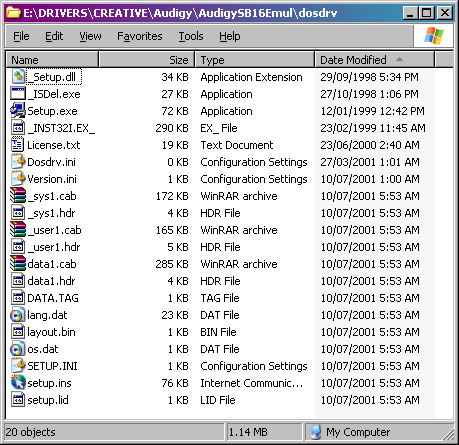Click the 20 objects status text
The width and height of the screenshot is (459, 445).
pos(31,432)
